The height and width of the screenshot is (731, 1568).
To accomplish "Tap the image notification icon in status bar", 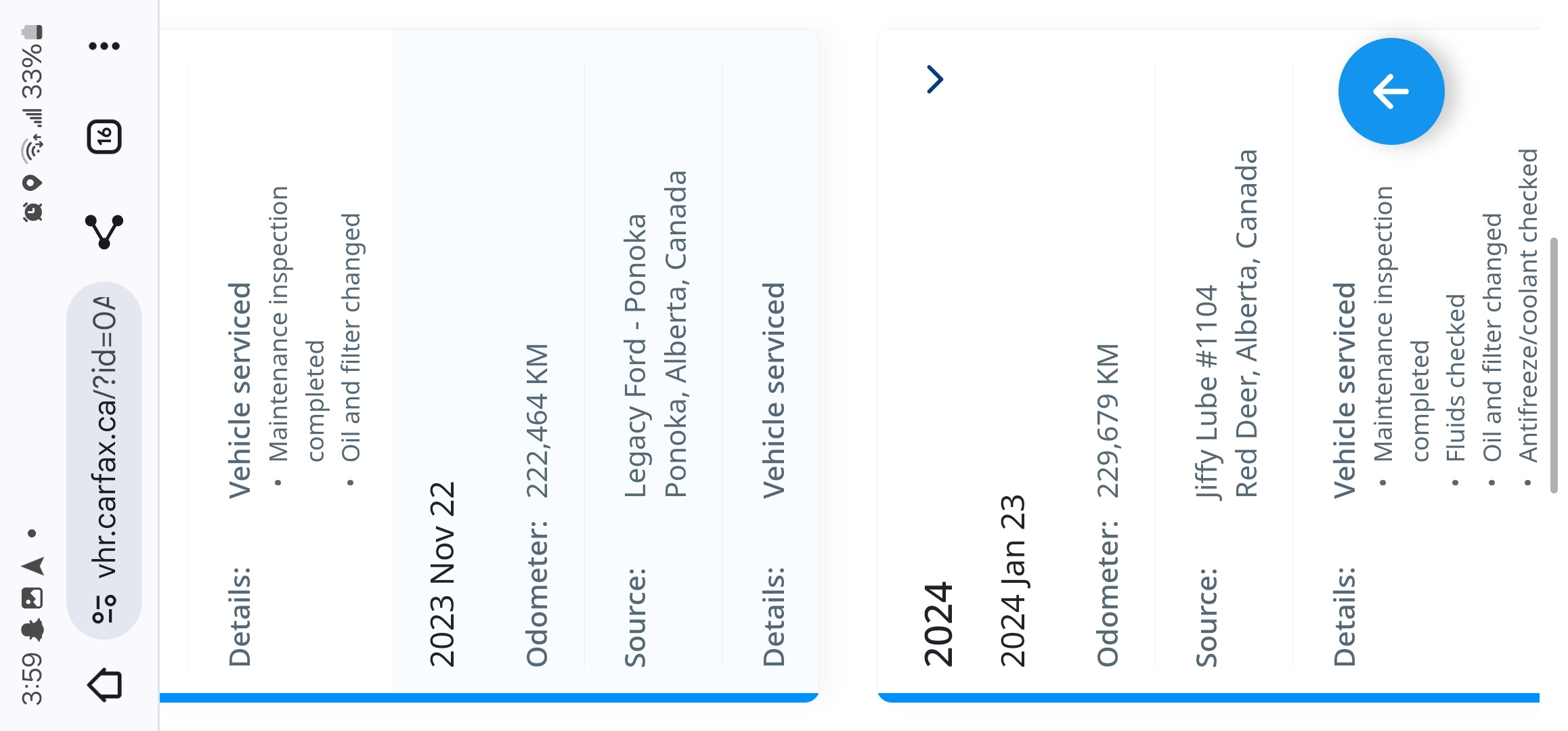I will 32,598.
